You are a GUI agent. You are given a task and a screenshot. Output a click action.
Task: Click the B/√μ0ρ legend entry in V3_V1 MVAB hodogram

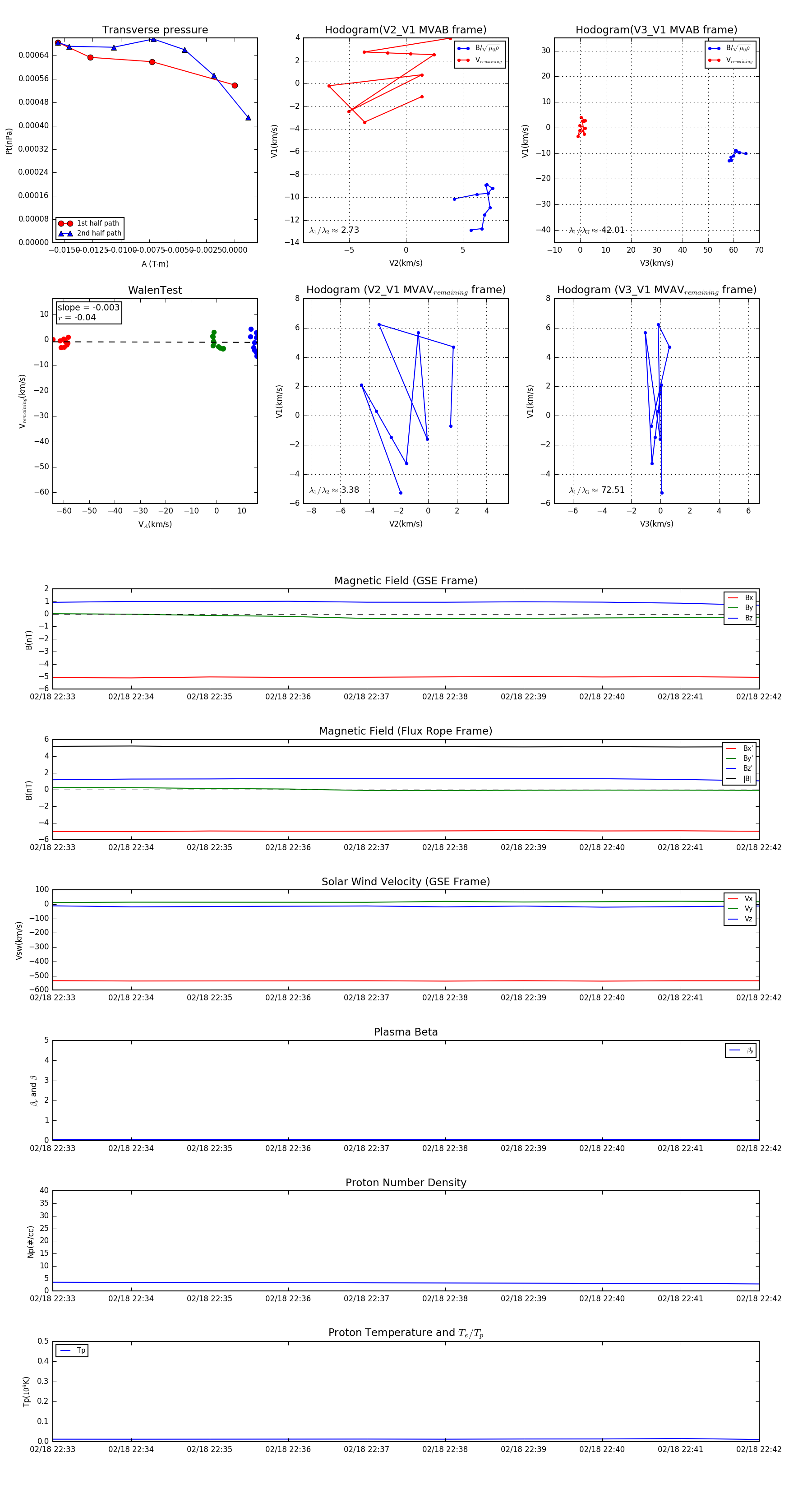point(730,49)
